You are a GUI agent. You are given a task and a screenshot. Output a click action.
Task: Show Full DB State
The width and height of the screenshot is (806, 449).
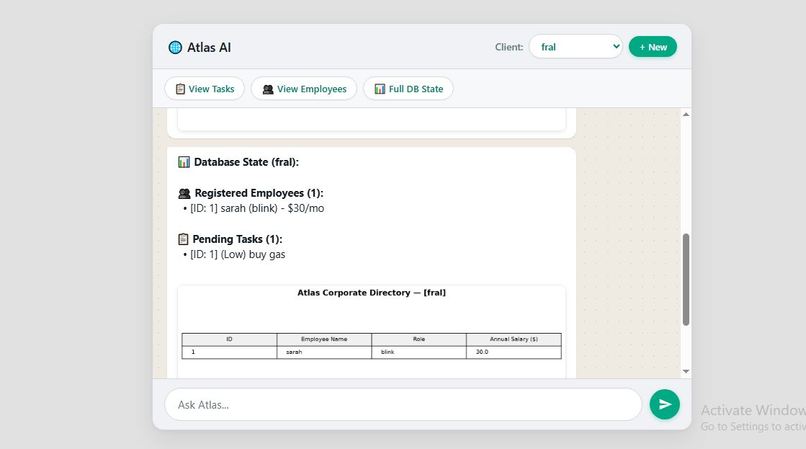[x=408, y=89]
